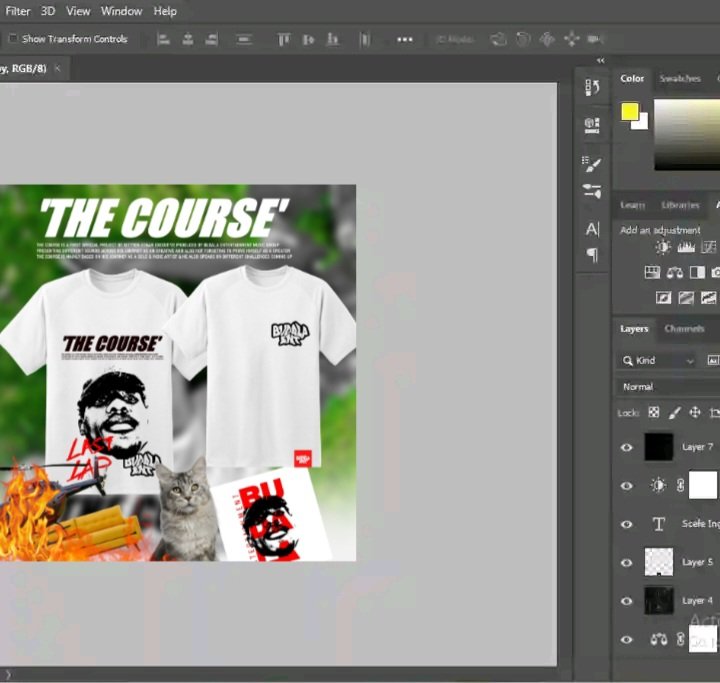The width and height of the screenshot is (720, 683).
Task: Open the History panel icon
Action: pyautogui.click(x=592, y=87)
